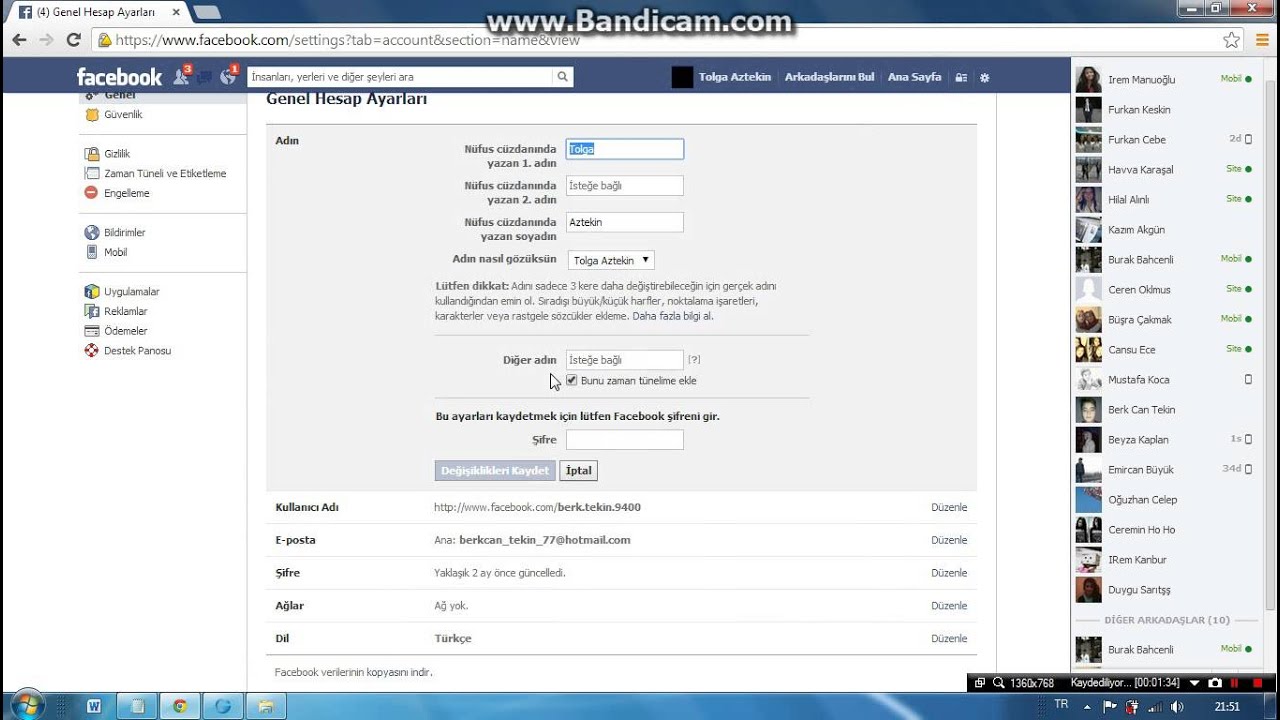
Task: Reload the page with refresh icon
Action: pyautogui.click(x=73, y=40)
